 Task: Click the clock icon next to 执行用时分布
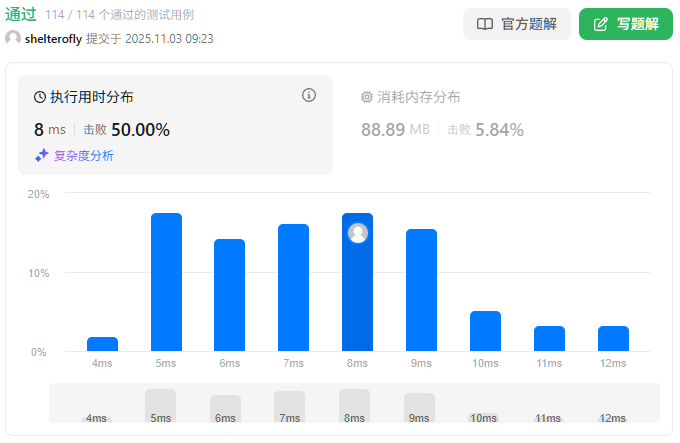pos(40,97)
